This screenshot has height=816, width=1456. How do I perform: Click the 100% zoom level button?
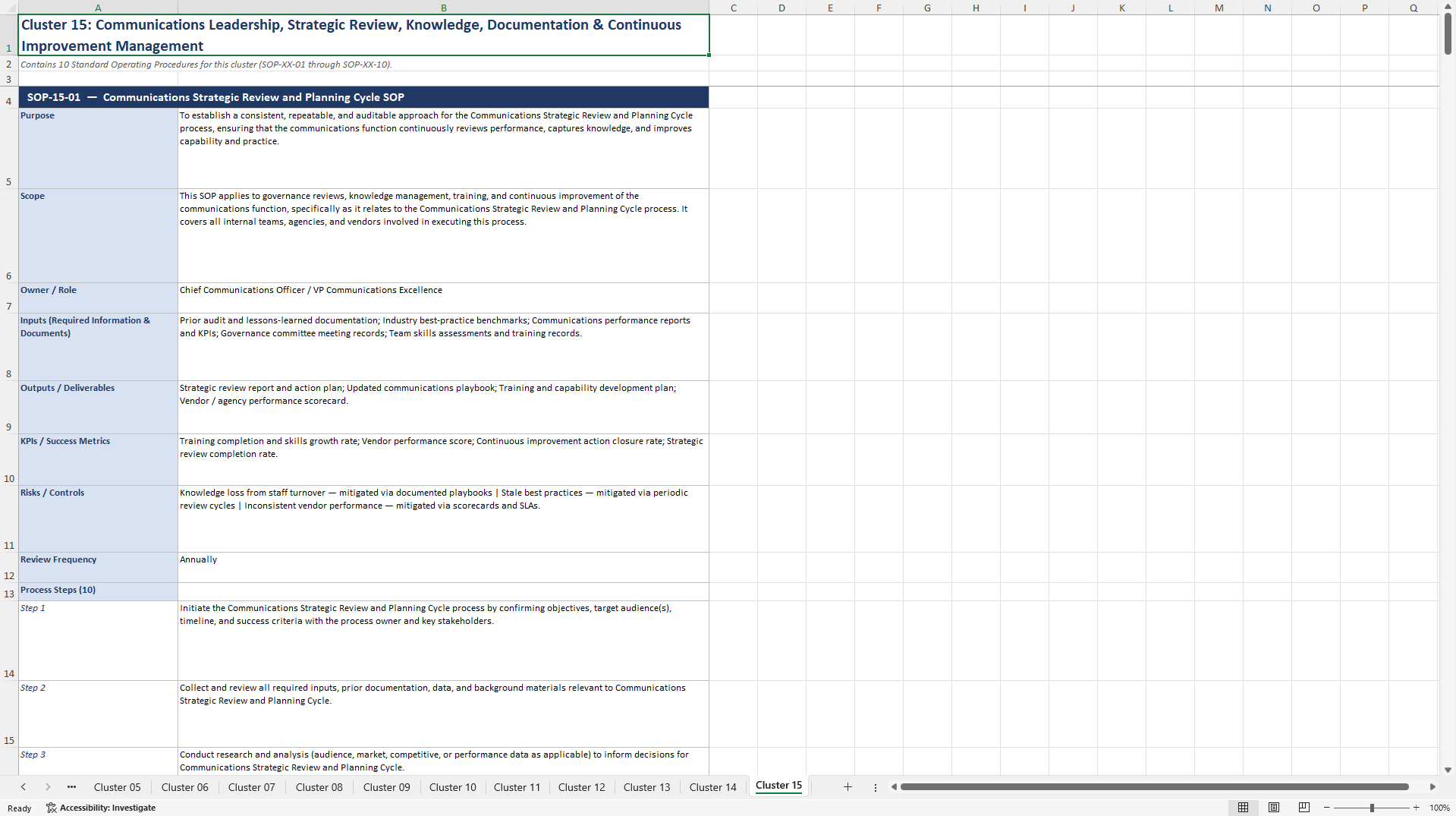1439,808
